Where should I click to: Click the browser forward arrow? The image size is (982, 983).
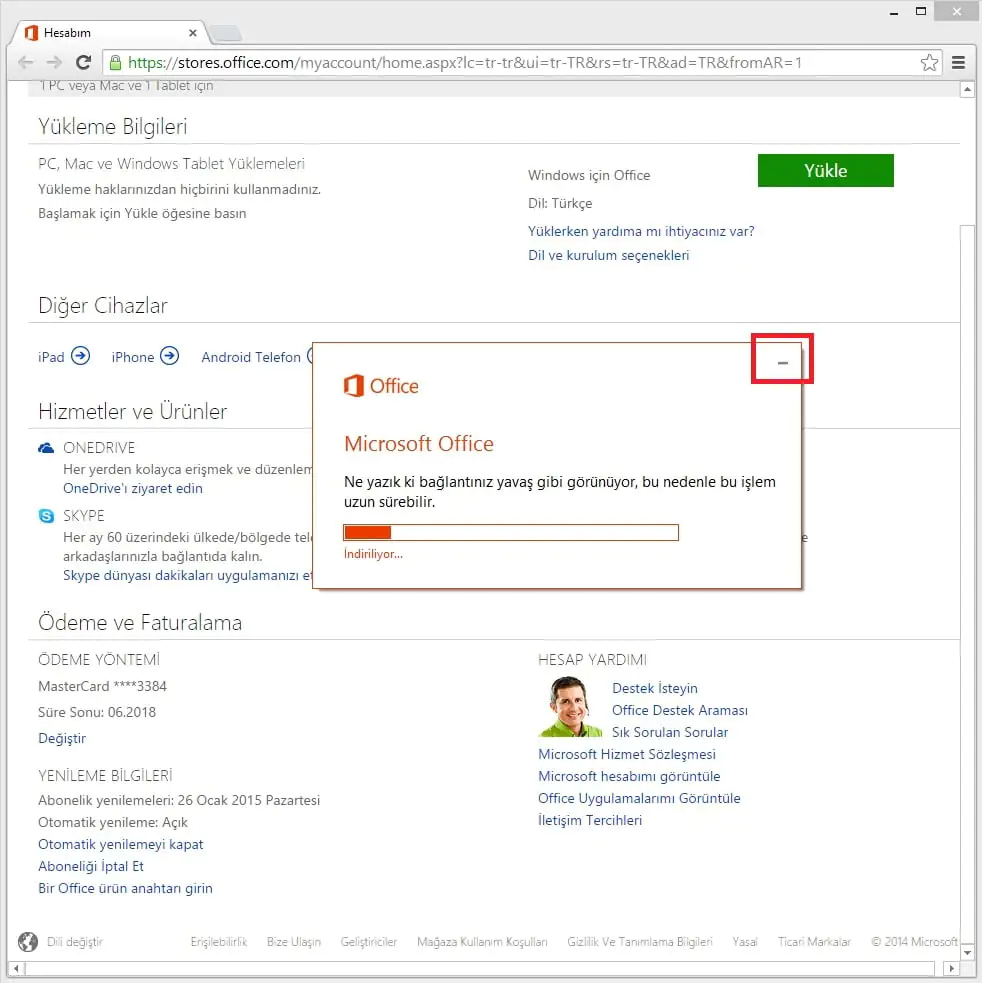tap(55, 63)
